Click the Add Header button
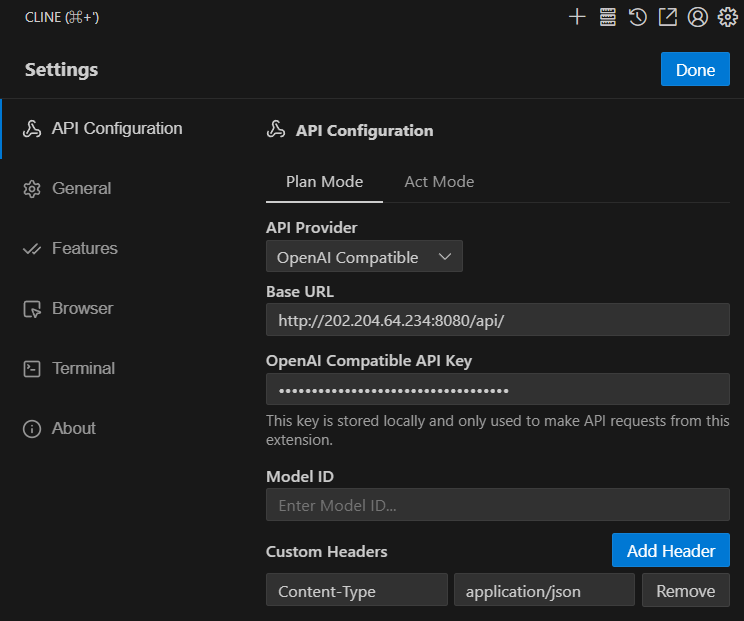 coord(670,551)
